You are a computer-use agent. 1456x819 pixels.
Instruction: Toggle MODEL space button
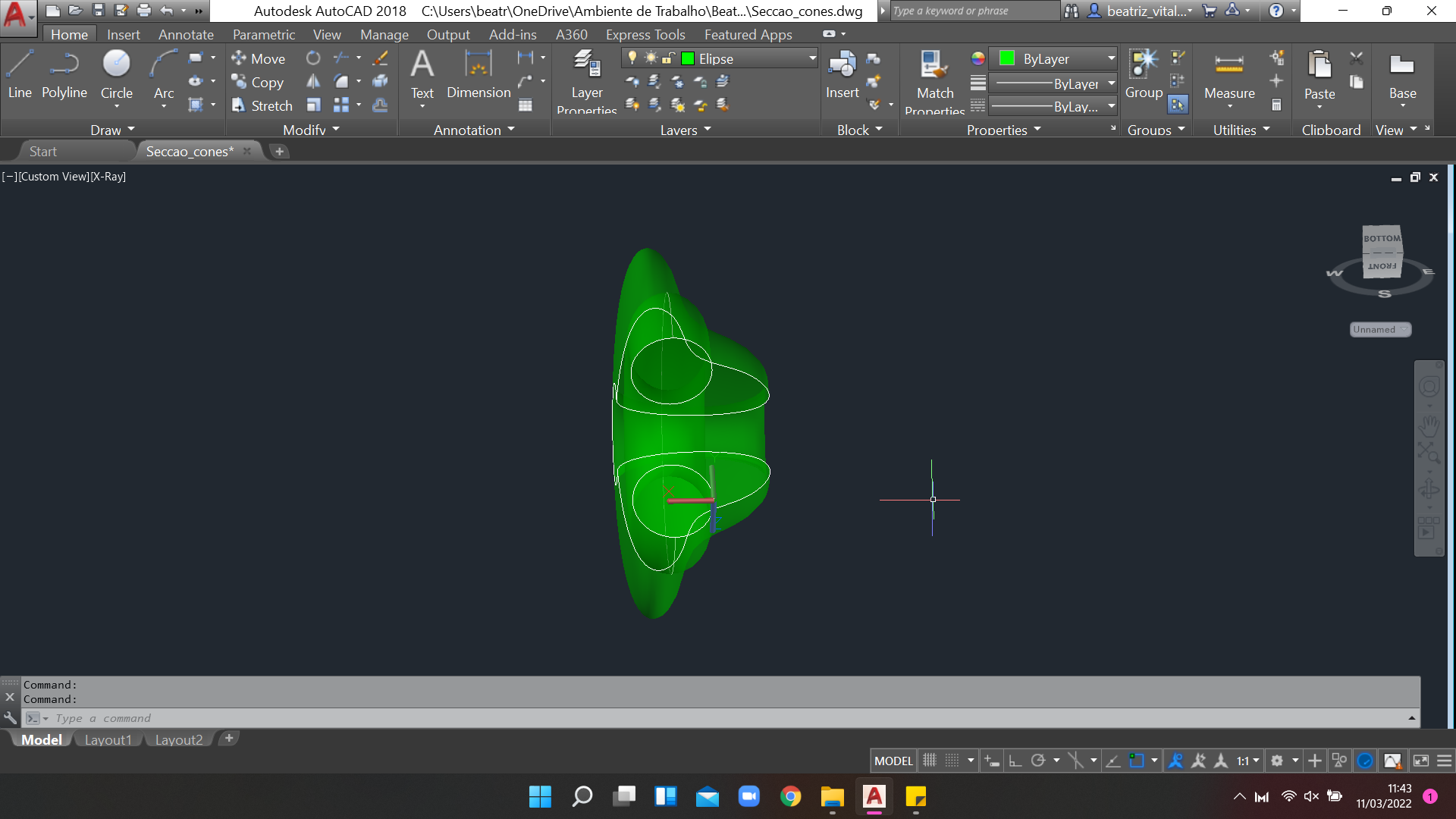893,761
